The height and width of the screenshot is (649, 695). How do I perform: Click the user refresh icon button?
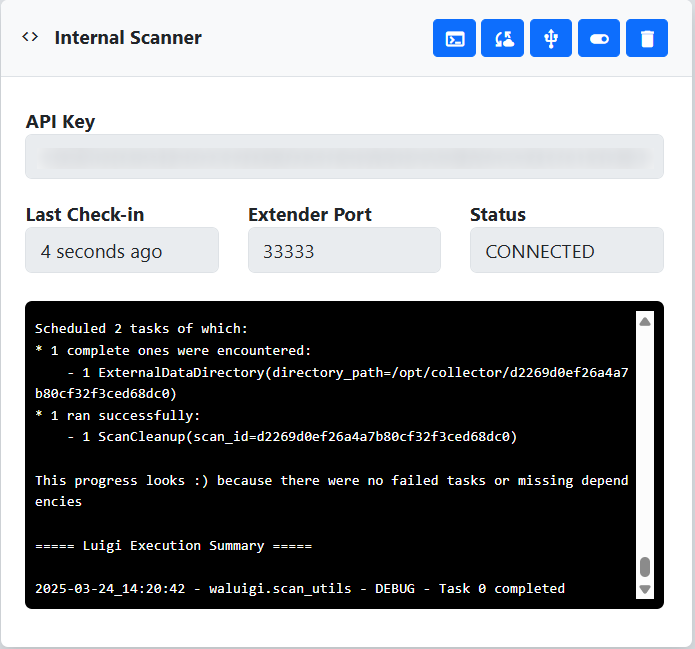502,39
